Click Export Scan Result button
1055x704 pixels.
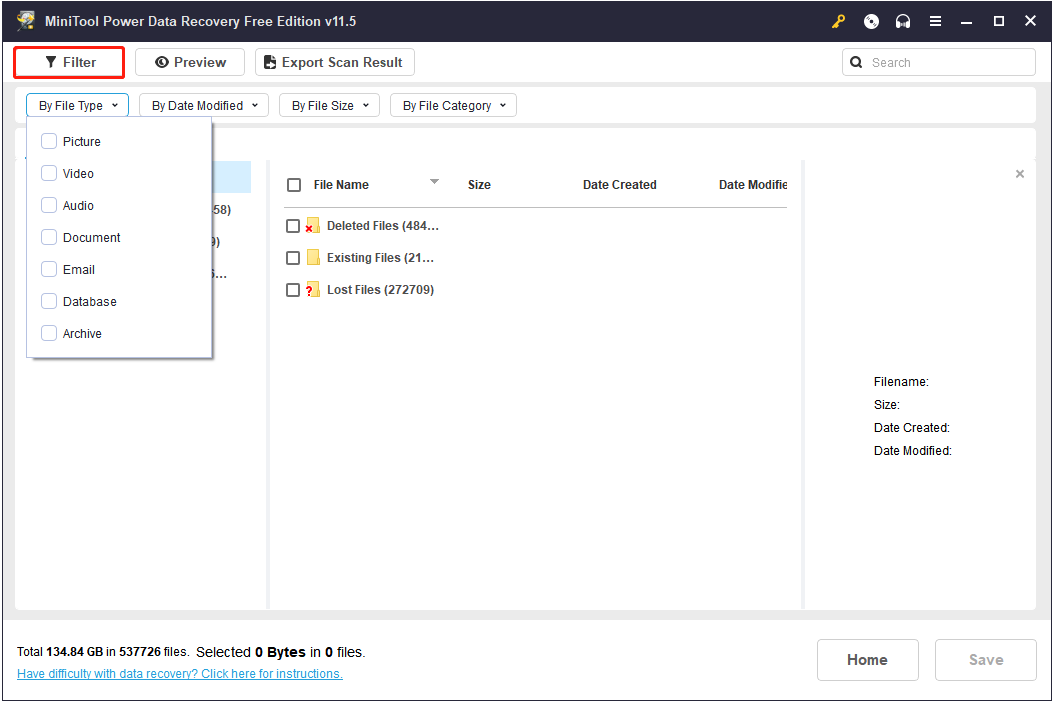(x=334, y=63)
